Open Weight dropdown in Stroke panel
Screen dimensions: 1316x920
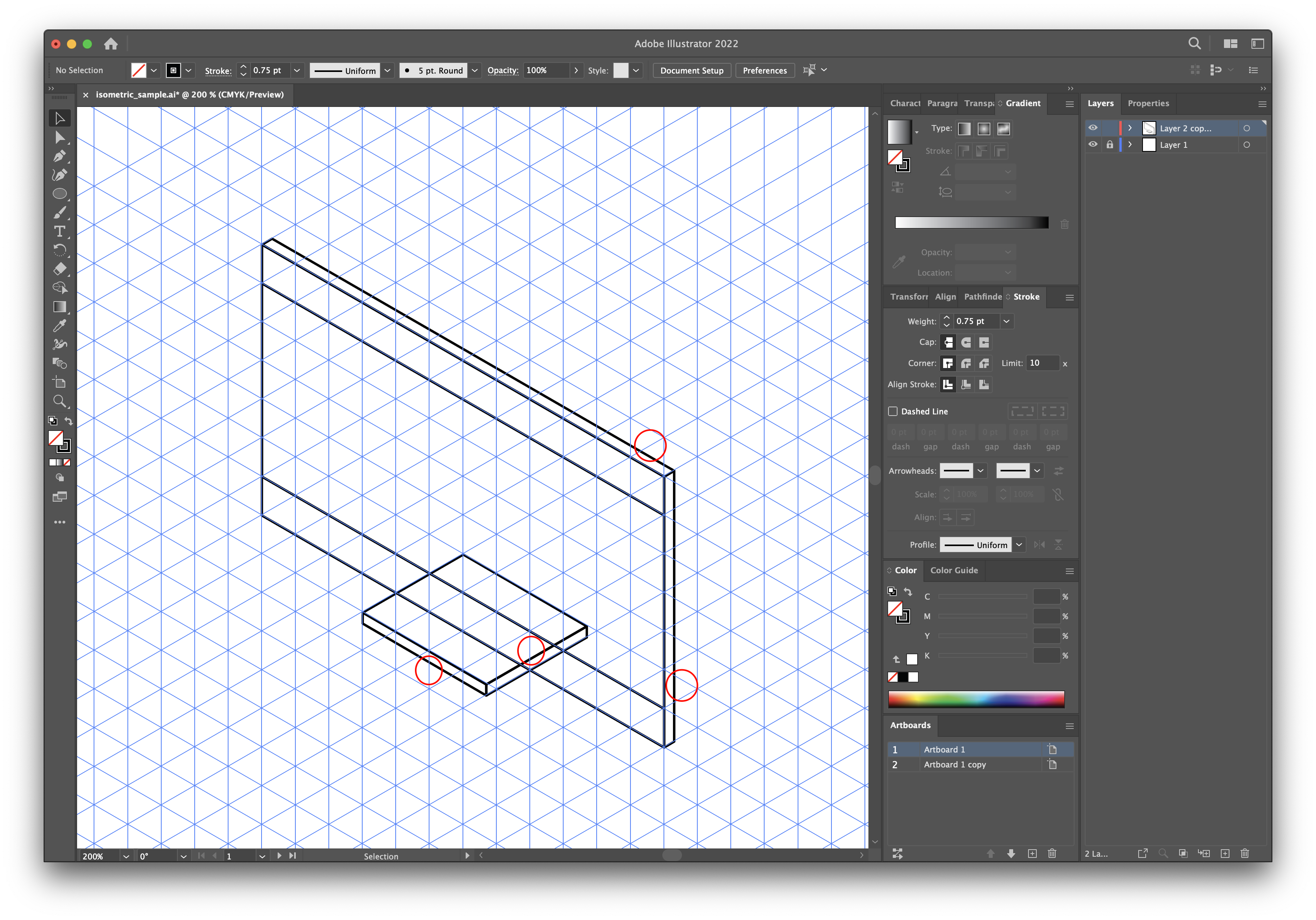point(1006,321)
